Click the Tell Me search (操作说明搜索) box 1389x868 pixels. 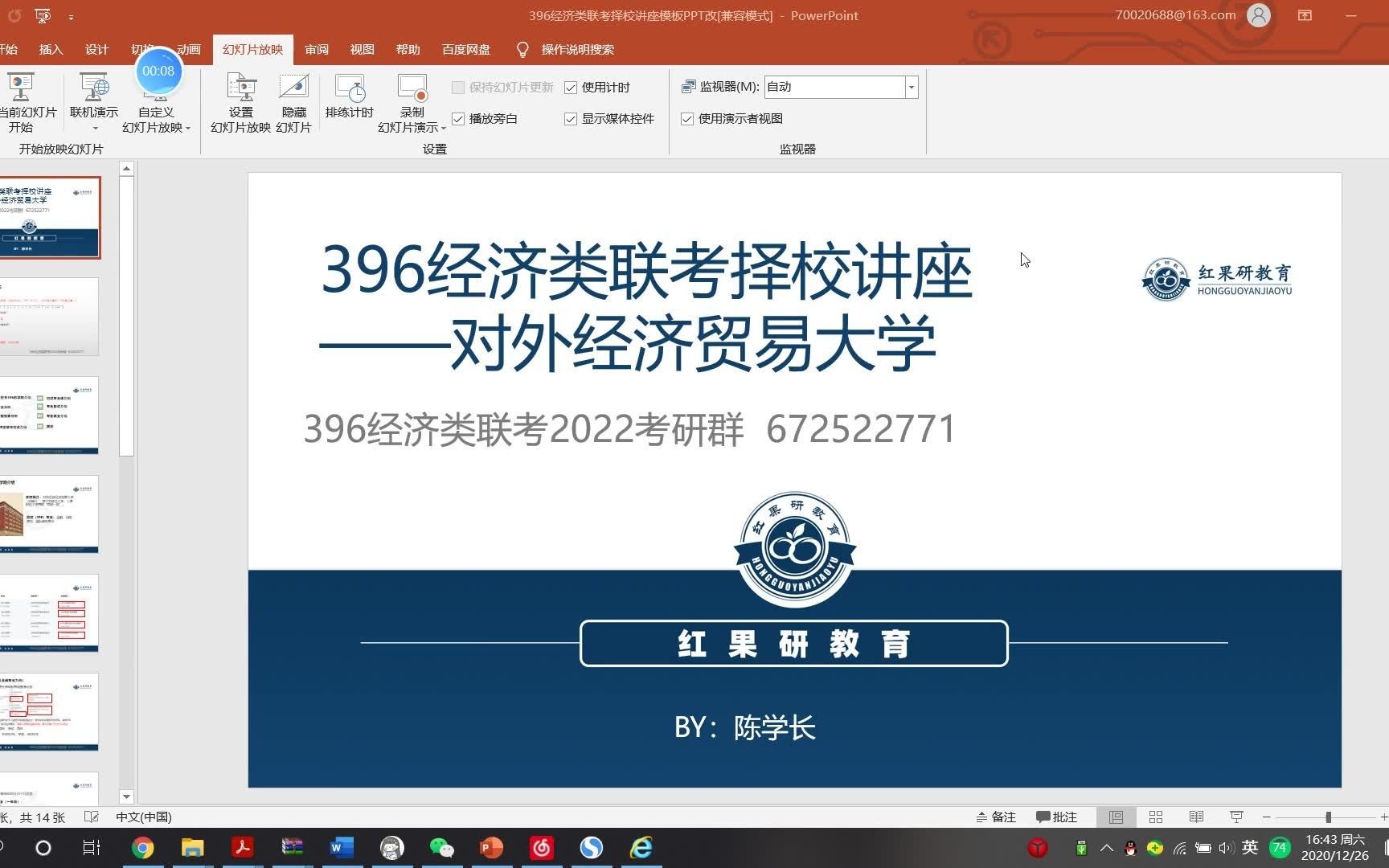pyautogui.click(x=578, y=49)
